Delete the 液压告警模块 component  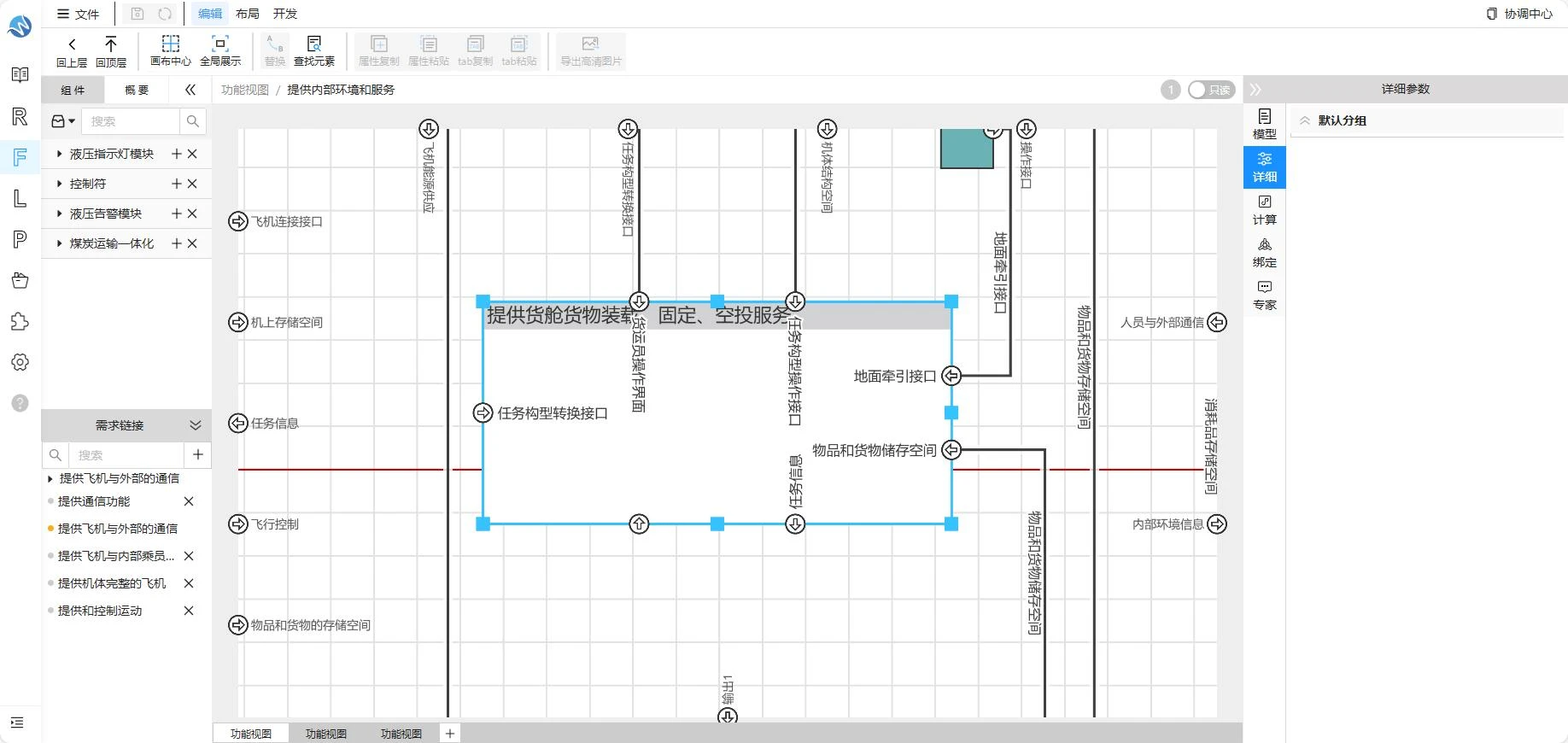192,214
